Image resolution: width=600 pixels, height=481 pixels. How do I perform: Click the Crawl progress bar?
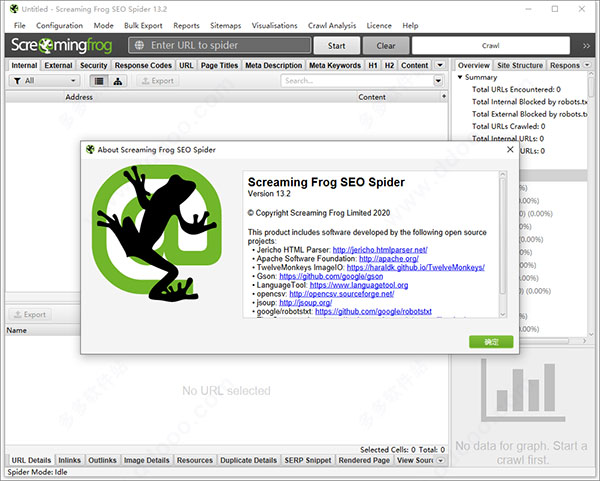click(491, 46)
